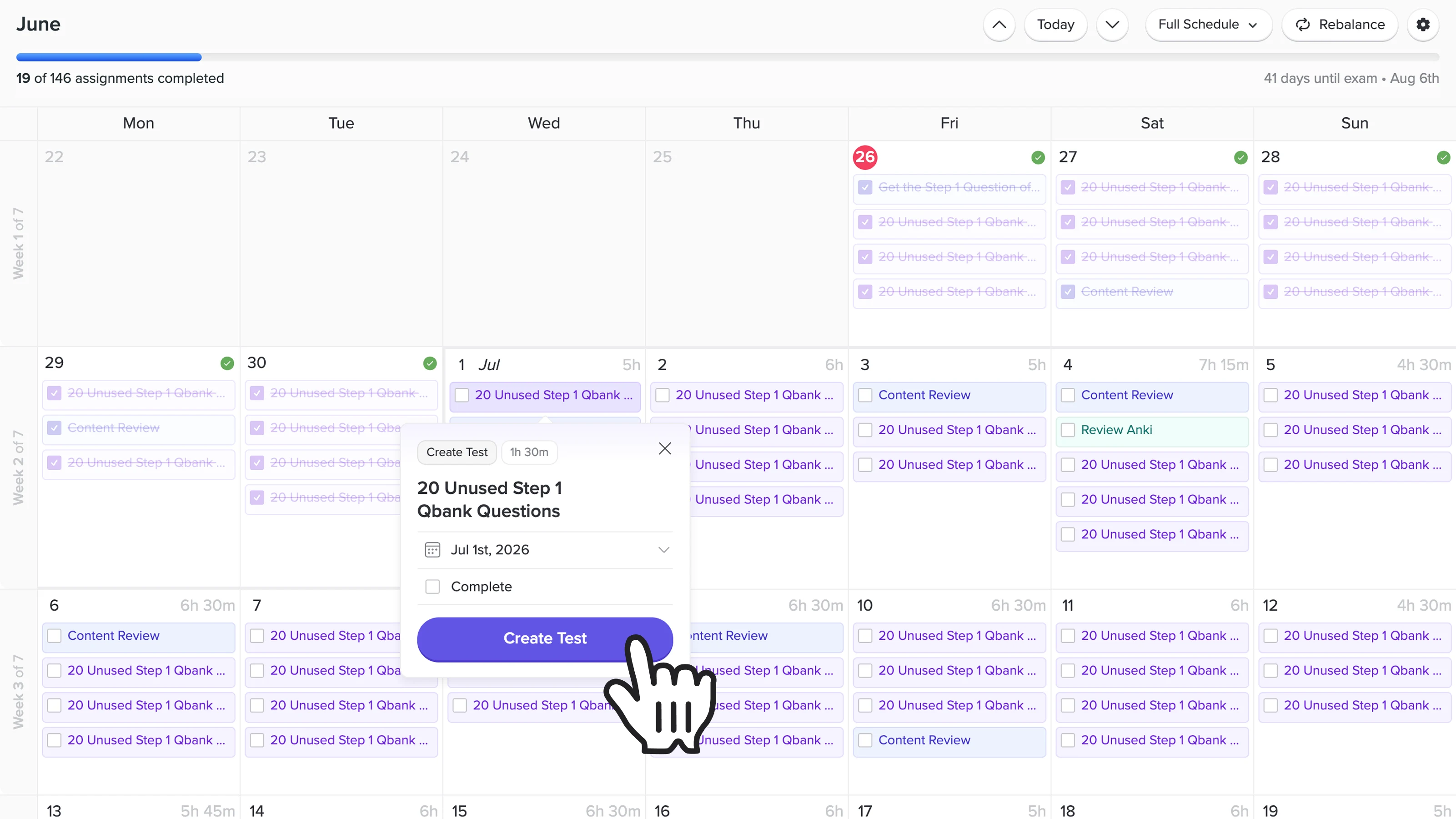This screenshot has height=819, width=1456.
Task: Click green completed checkmark on day 26
Action: 1038,157
